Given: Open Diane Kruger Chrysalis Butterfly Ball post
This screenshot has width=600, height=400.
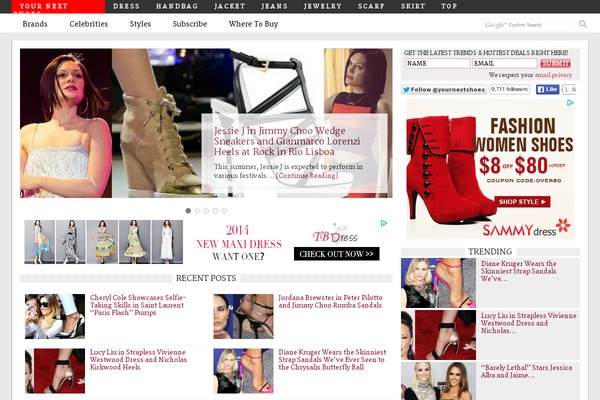Looking at the screenshot, I should point(332,359).
